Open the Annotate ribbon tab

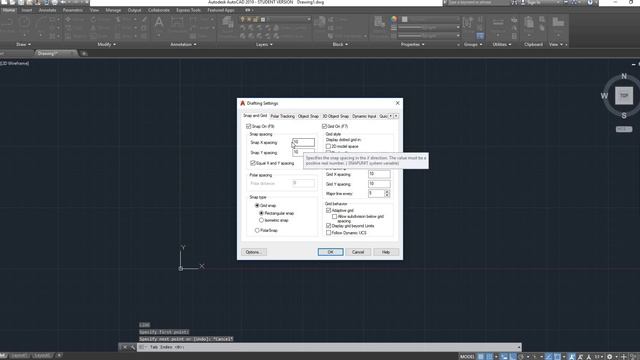click(47, 10)
